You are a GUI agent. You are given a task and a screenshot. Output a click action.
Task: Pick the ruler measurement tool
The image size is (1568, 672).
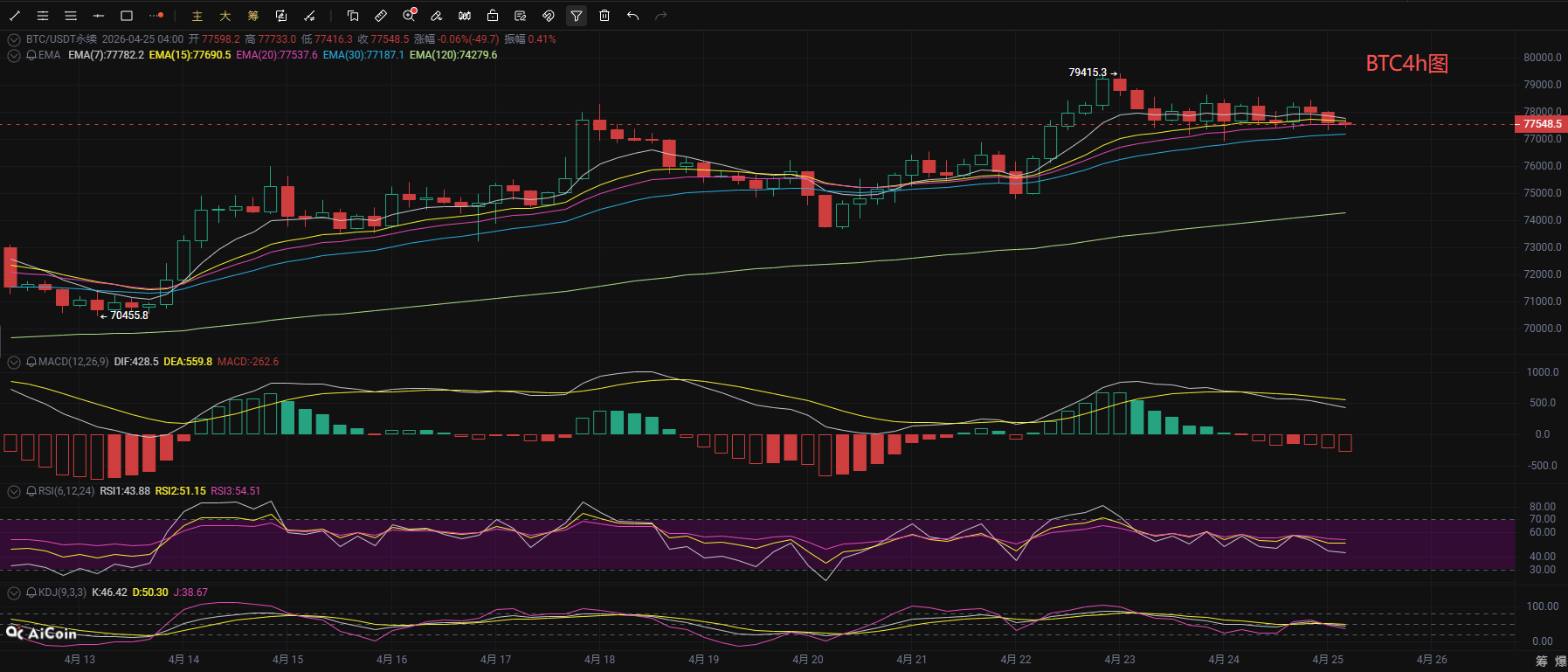[381, 16]
